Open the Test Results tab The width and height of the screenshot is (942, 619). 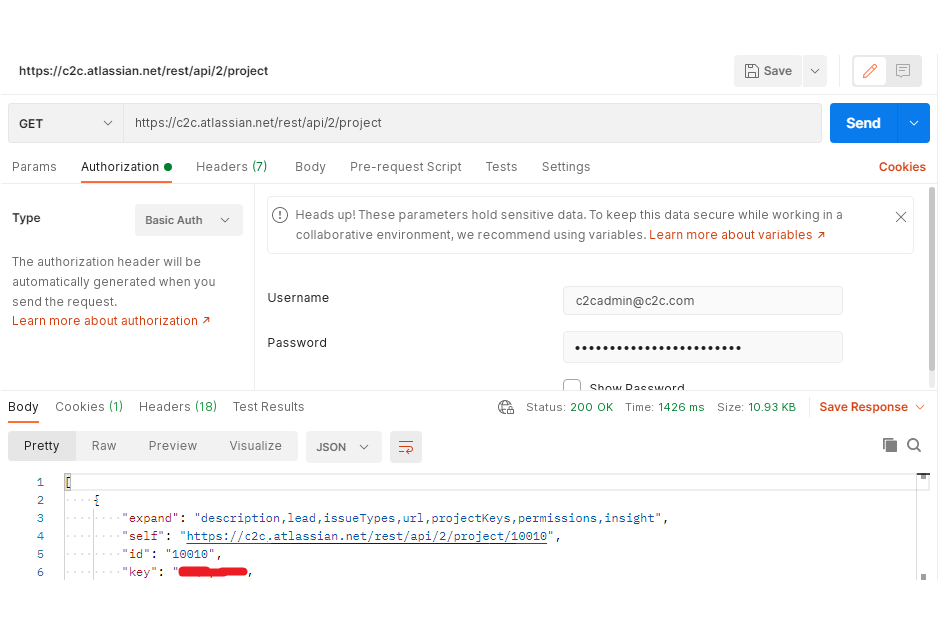pyautogui.click(x=268, y=407)
